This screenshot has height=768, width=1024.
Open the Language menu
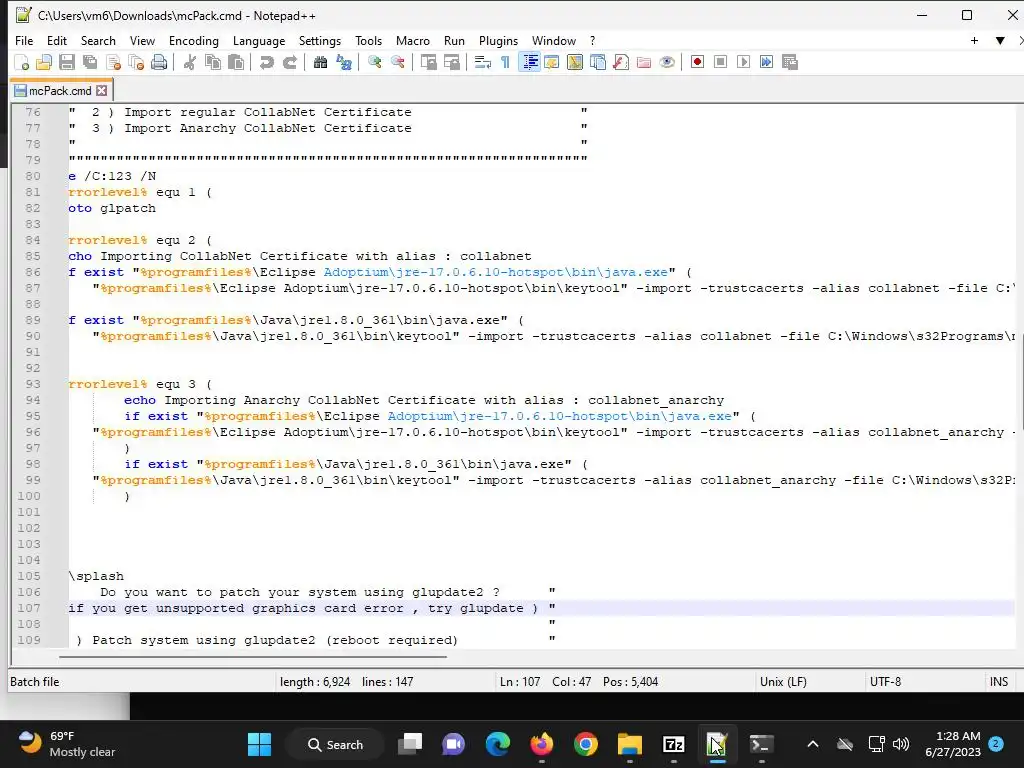point(259,40)
